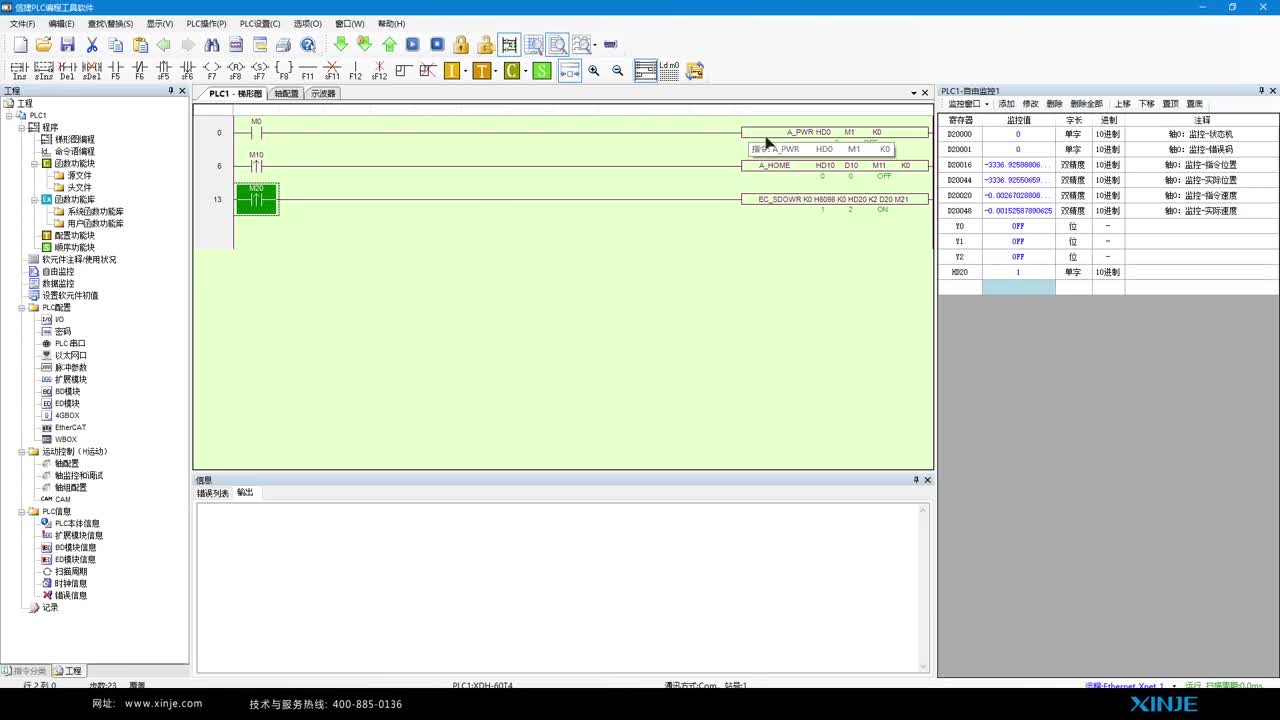Screen dimensions: 1280x720
Task: Click the Find binoculars icon
Action: pos(212,45)
